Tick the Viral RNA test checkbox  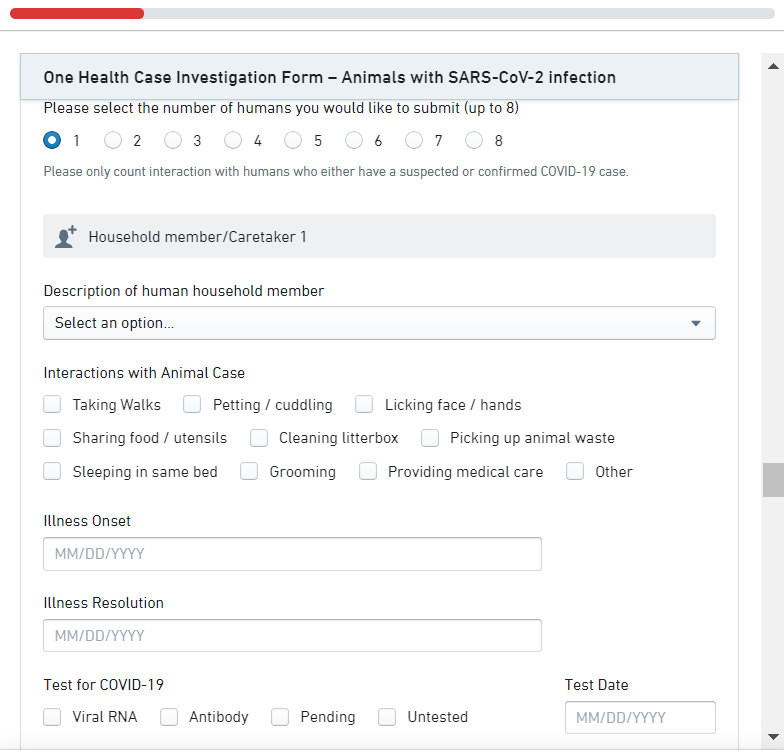pos(53,717)
